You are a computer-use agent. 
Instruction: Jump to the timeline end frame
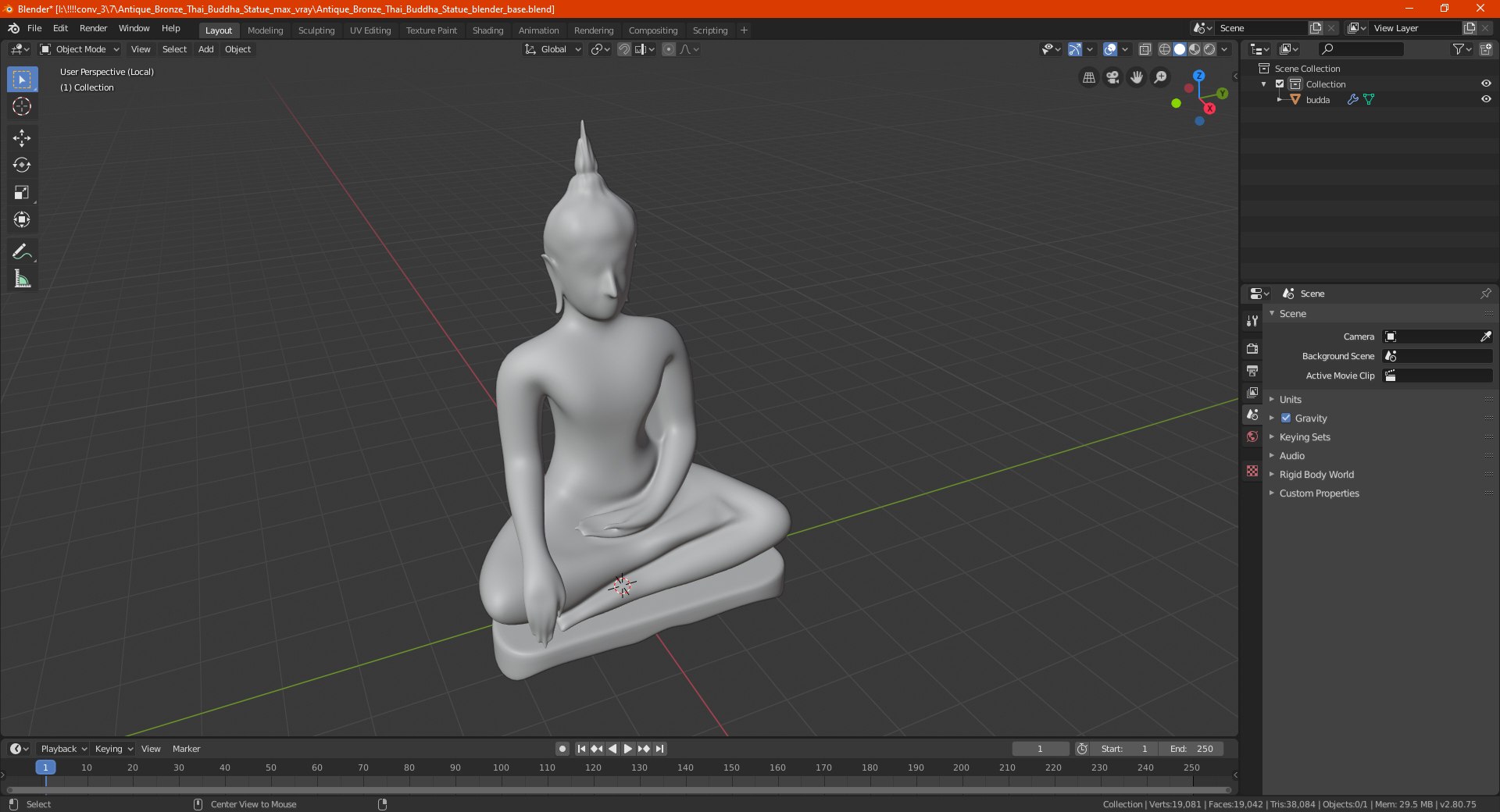659,749
